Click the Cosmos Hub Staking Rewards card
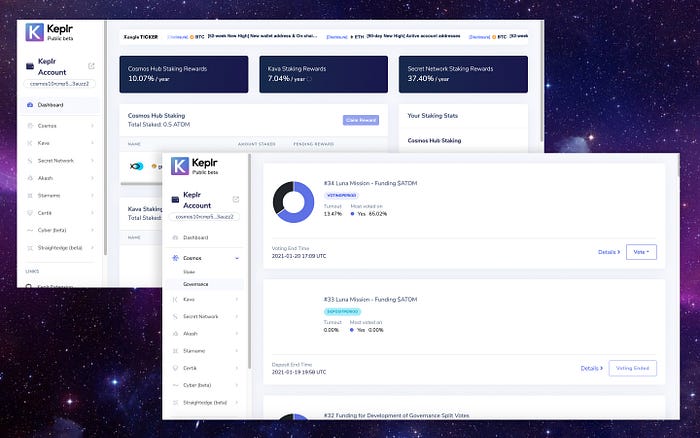700x438 pixels. click(183, 74)
